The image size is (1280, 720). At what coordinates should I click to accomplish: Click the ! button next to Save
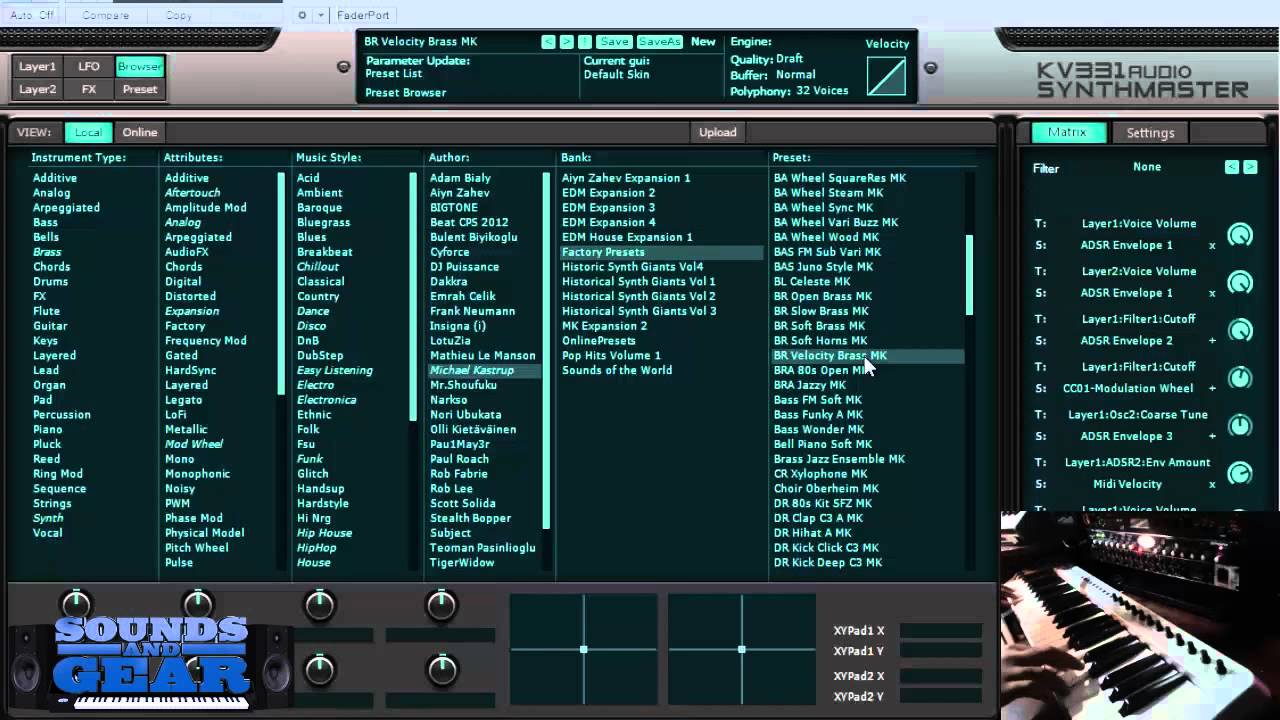[584, 42]
